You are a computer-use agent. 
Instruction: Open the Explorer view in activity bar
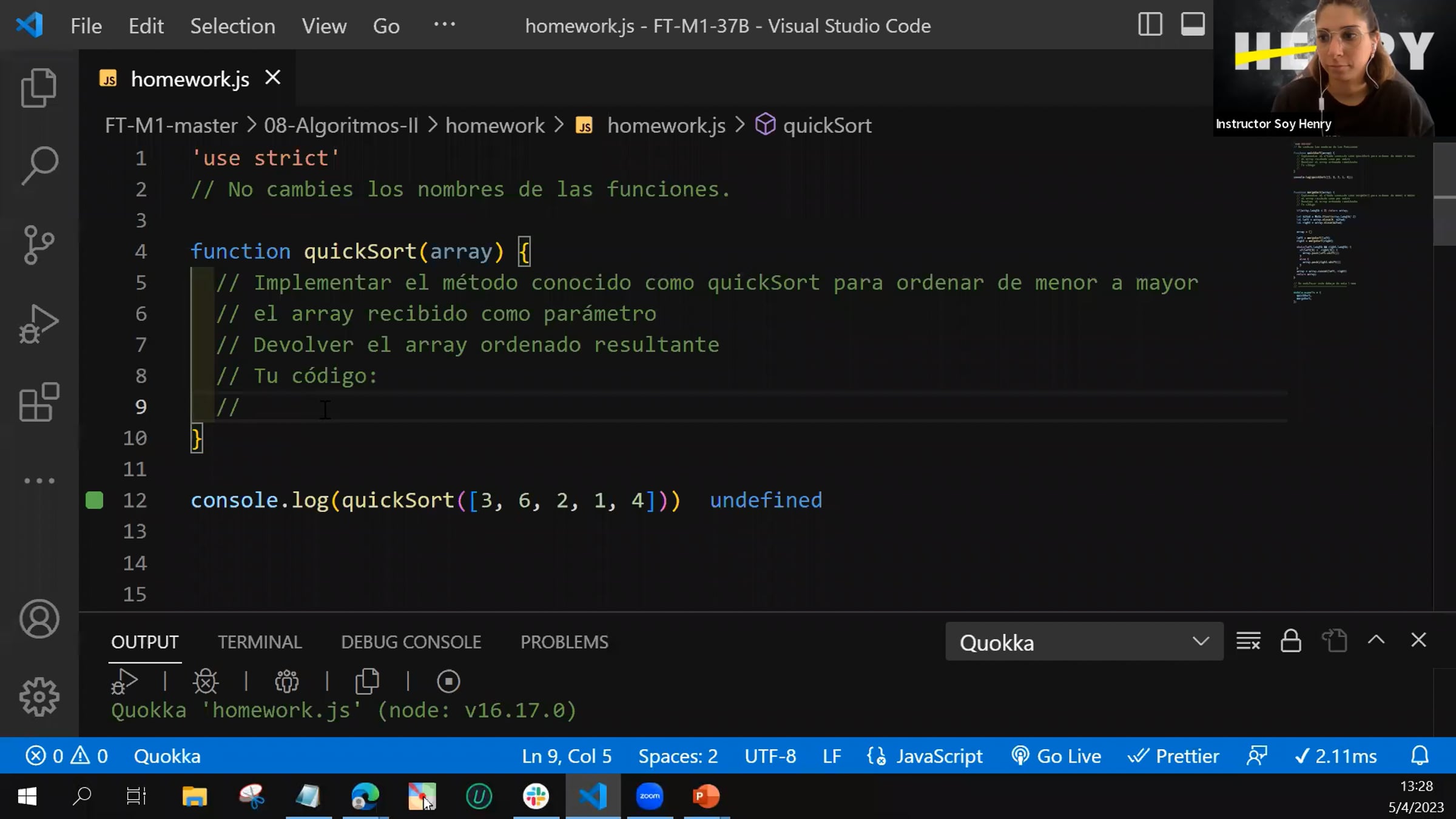[39, 88]
